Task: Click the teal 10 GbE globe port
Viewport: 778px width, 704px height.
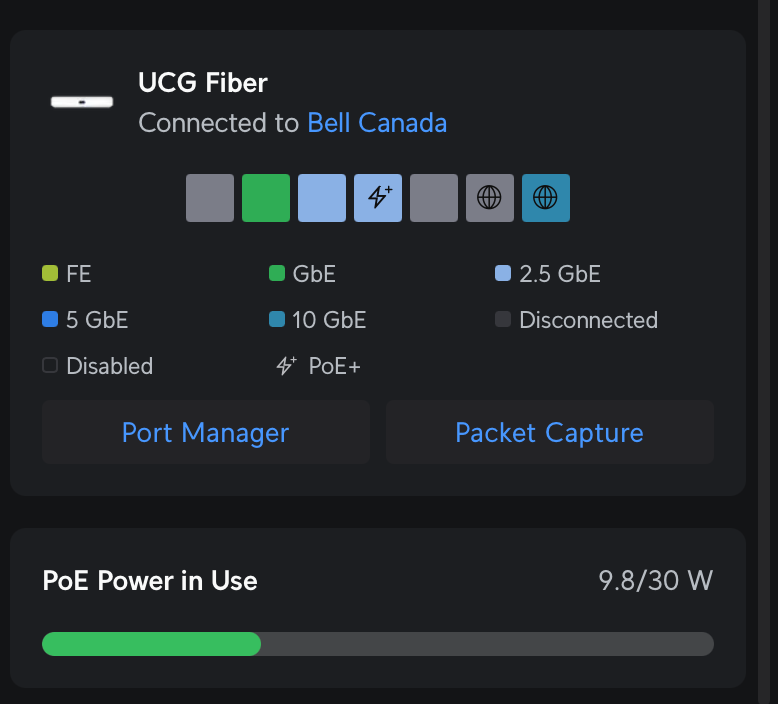Action: click(546, 198)
